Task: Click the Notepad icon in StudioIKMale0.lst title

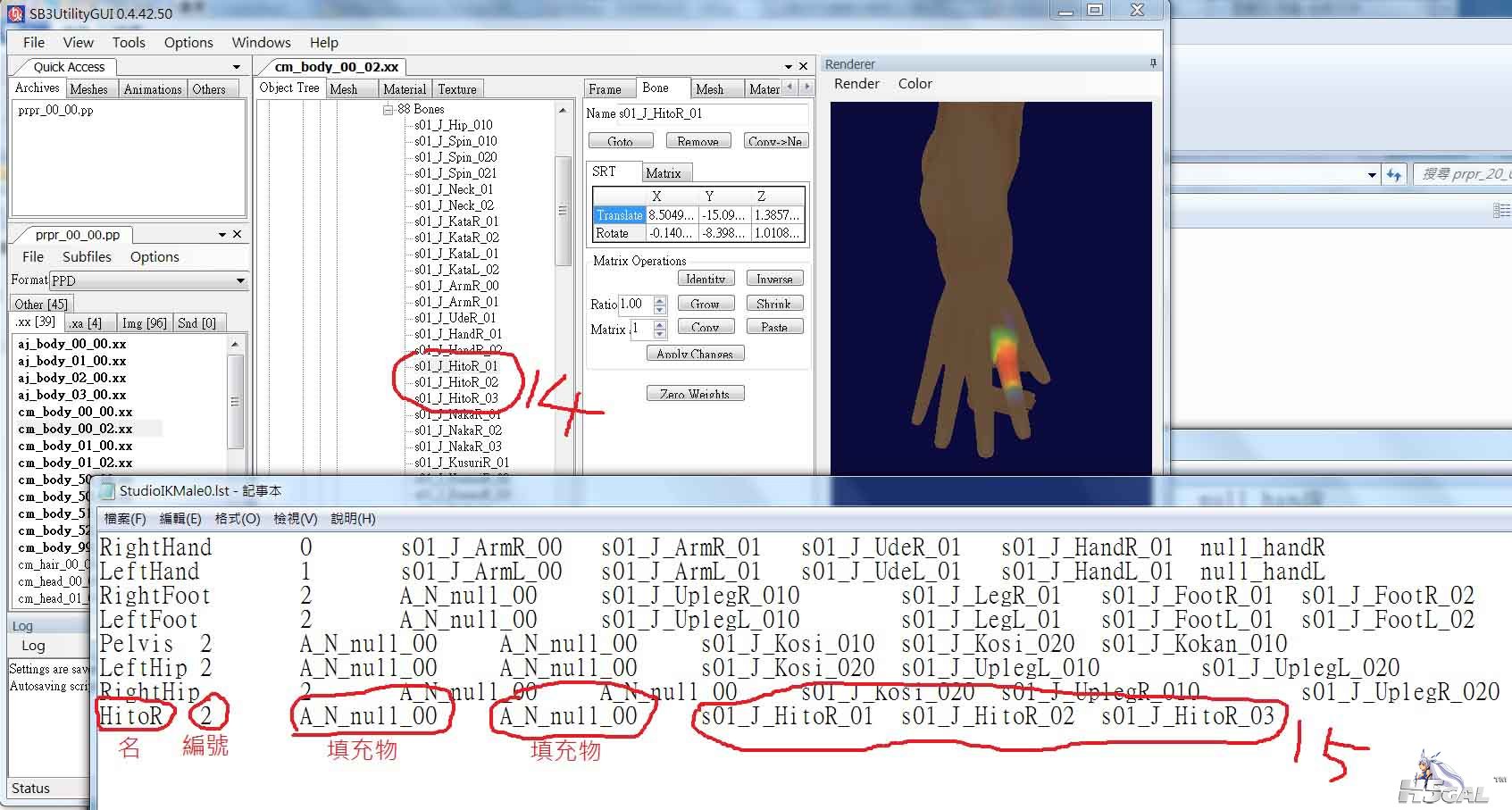Action: (107, 490)
